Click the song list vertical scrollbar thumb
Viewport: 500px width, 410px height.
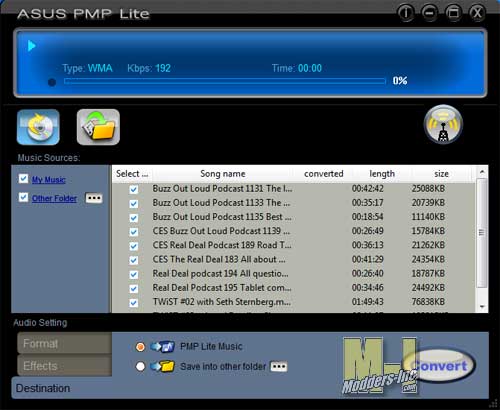[482, 233]
